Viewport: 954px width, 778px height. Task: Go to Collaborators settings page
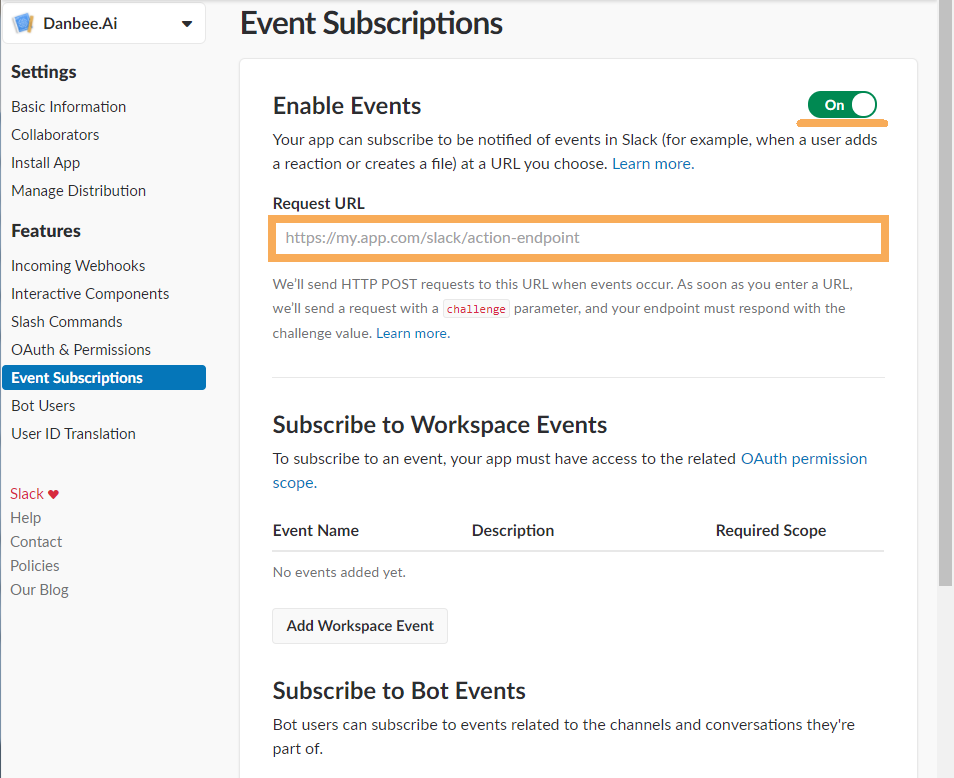[x=55, y=134]
